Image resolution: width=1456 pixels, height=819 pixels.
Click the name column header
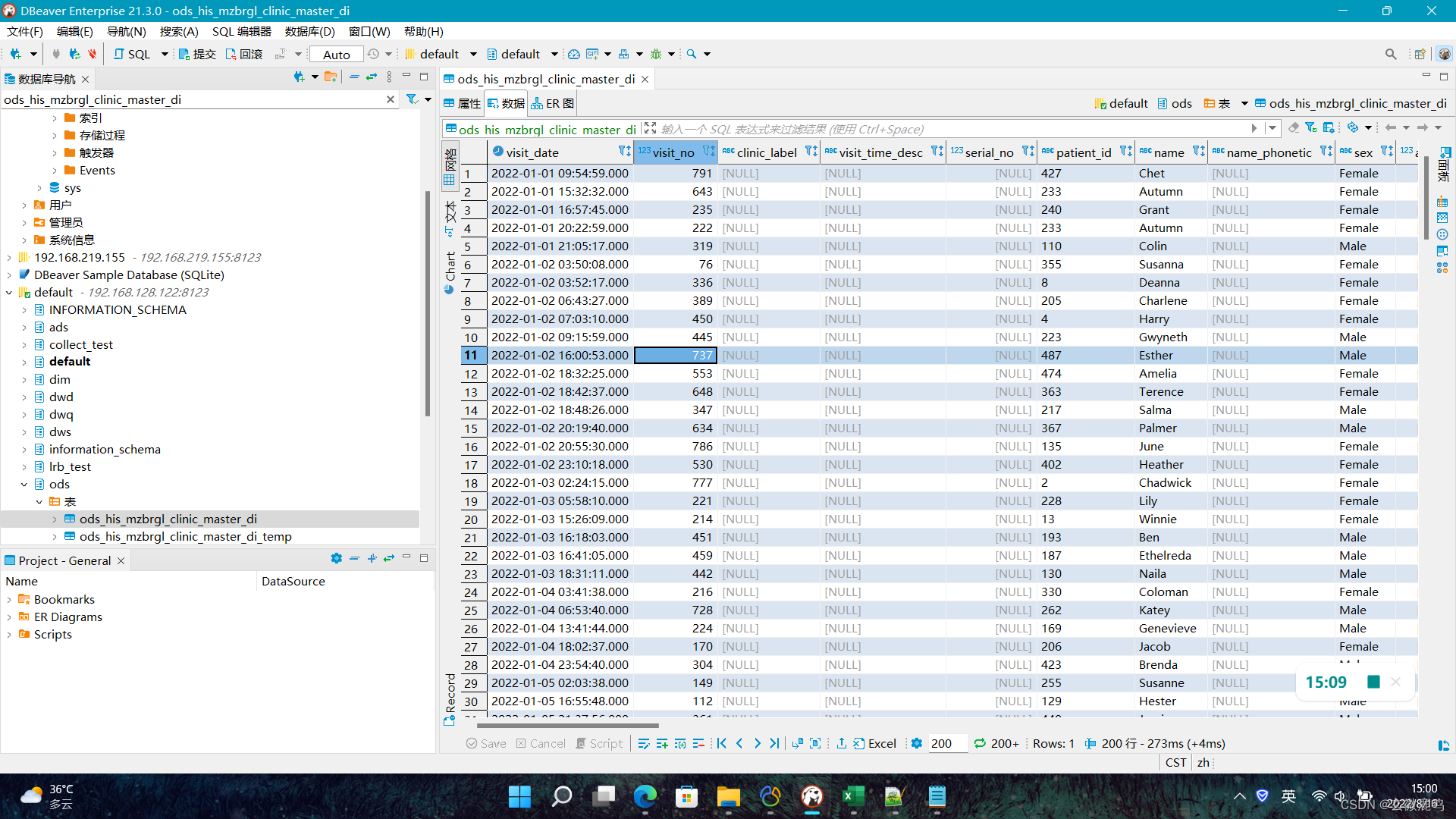click(x=1169, y=152)
